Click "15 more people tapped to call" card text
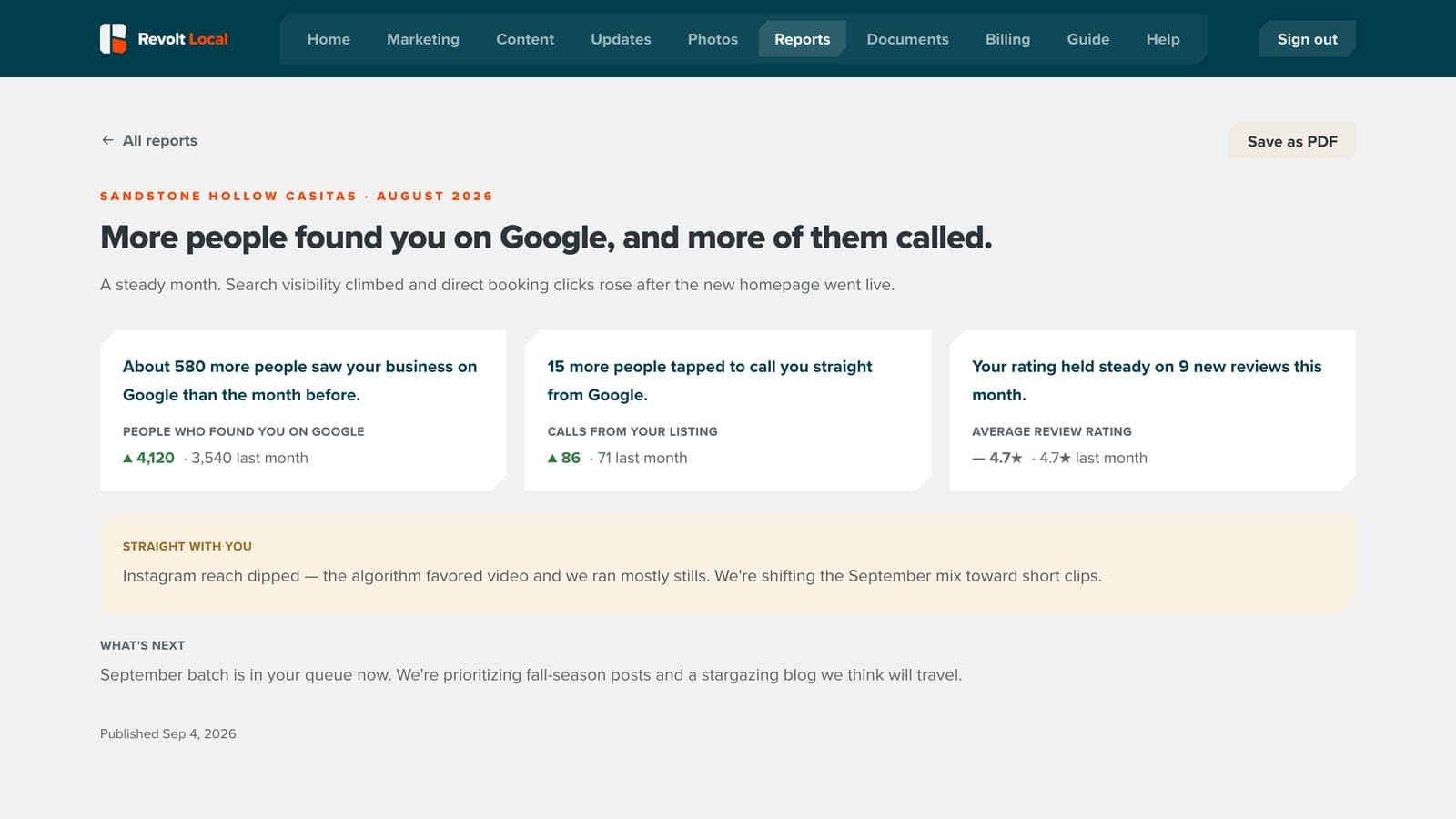 [x=710, y=380]
